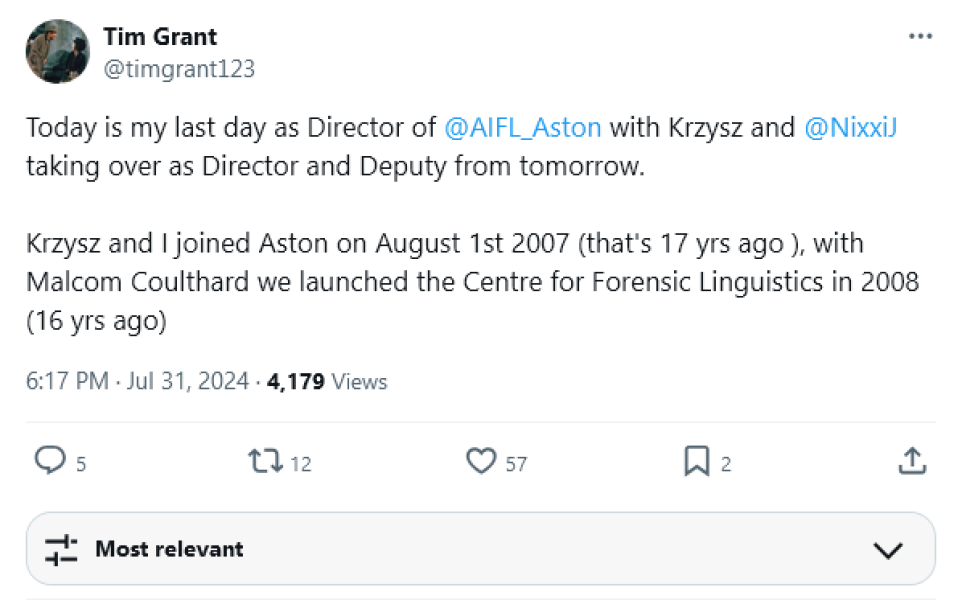Click the Tim Grant display name
Image resolution: width=962 pixels, height=600 pixels.
tap(160, 37)
